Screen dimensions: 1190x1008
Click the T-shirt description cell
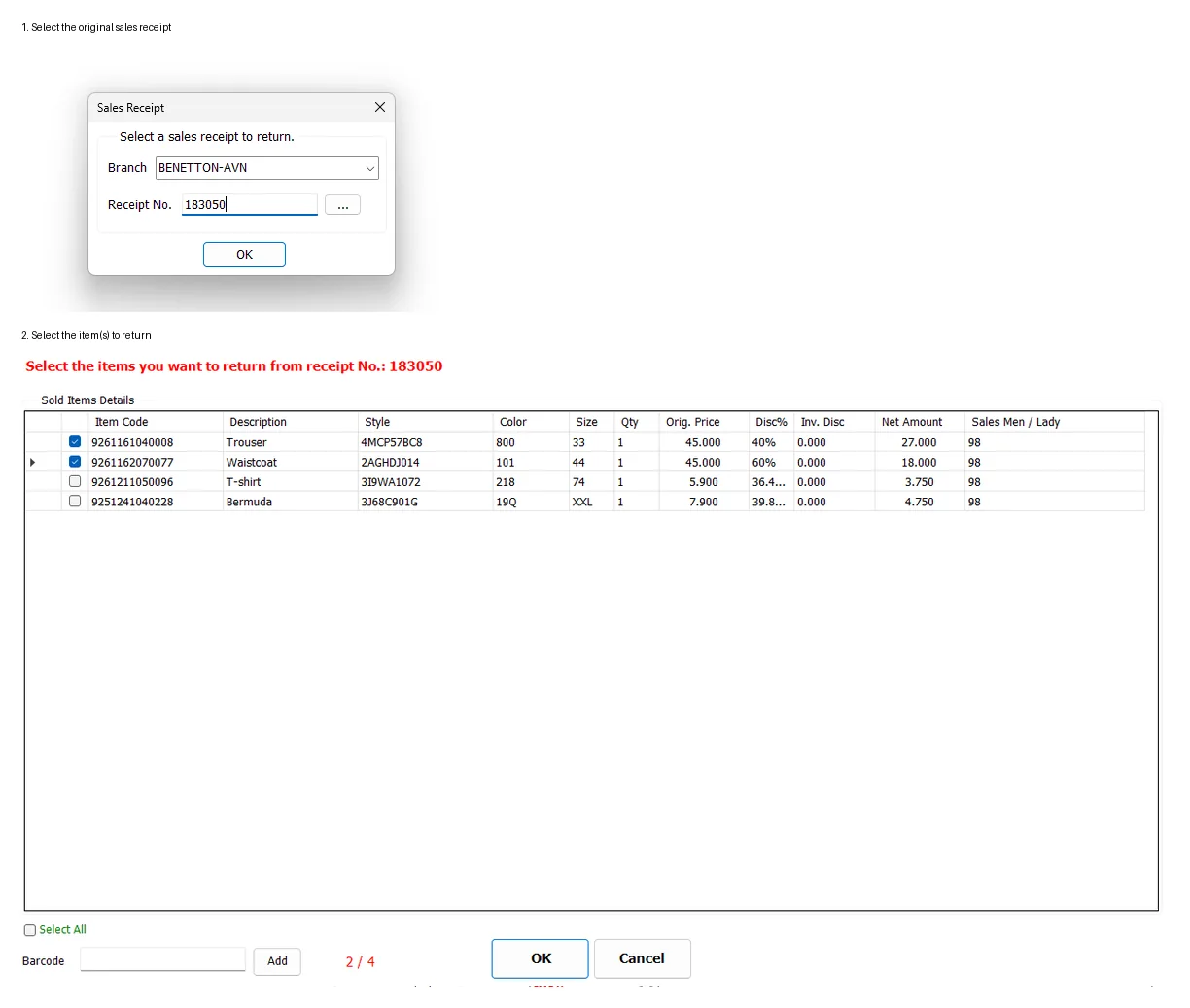click(x=291, y=482)
